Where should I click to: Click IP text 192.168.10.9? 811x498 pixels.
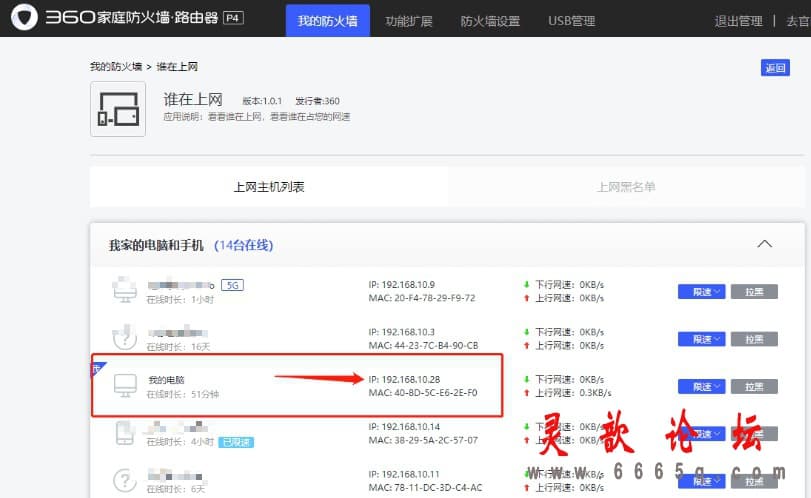tap(401, 284)
